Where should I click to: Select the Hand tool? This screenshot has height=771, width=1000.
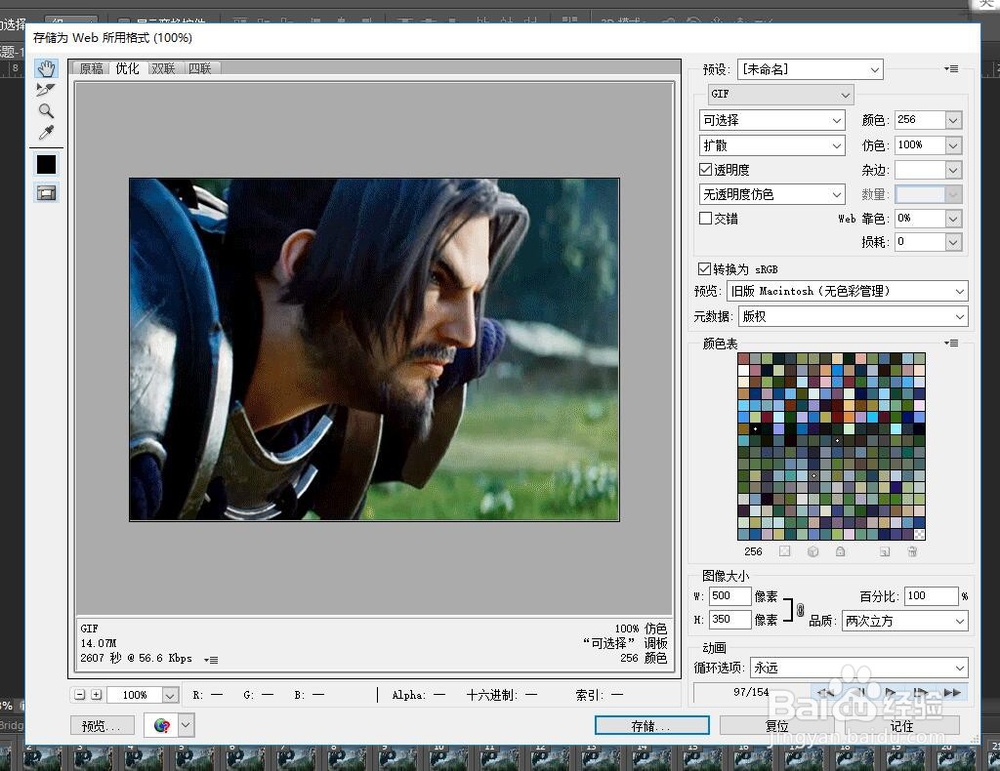click(46, 68)
